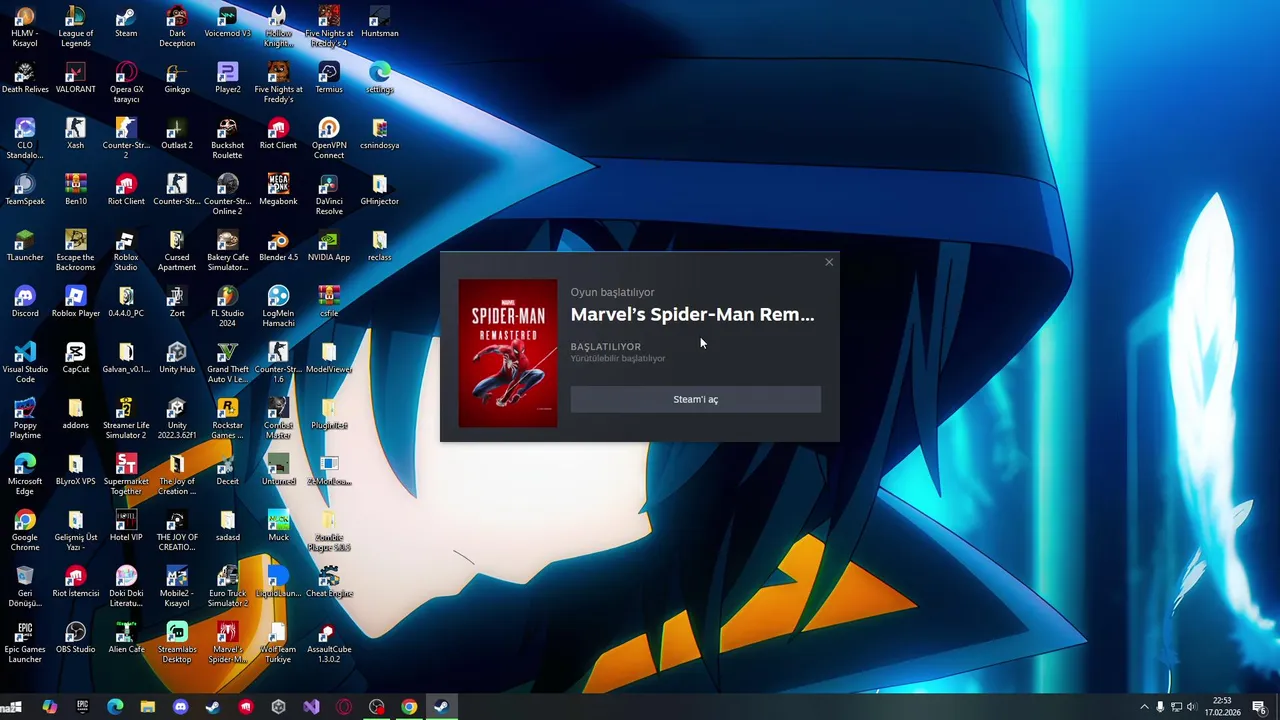
Task: Select the DaVinci Resolve desktop icon
Action: tap(329, 195)
